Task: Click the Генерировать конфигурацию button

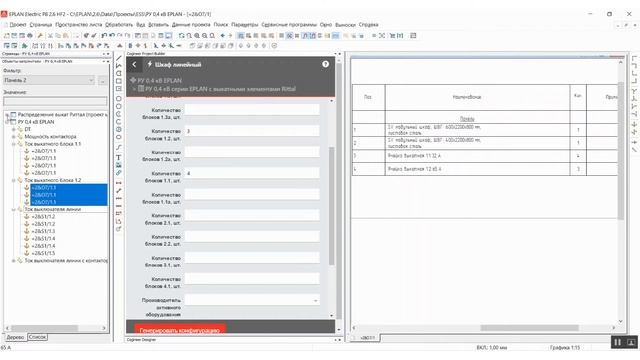Action: coord(180,330)
